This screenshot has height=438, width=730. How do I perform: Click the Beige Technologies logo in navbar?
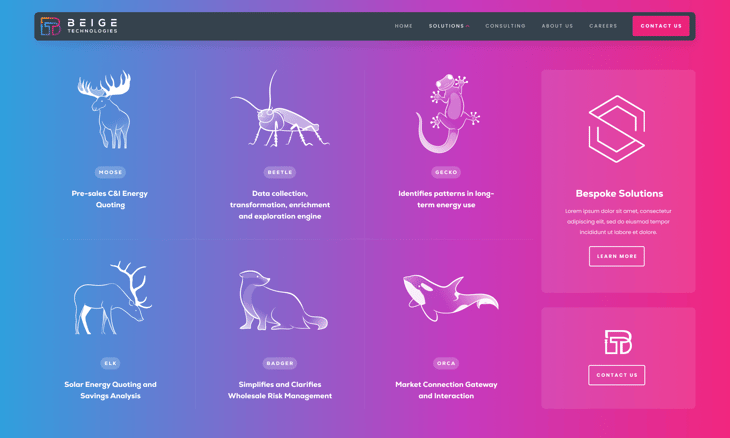[x=79, y=26]
